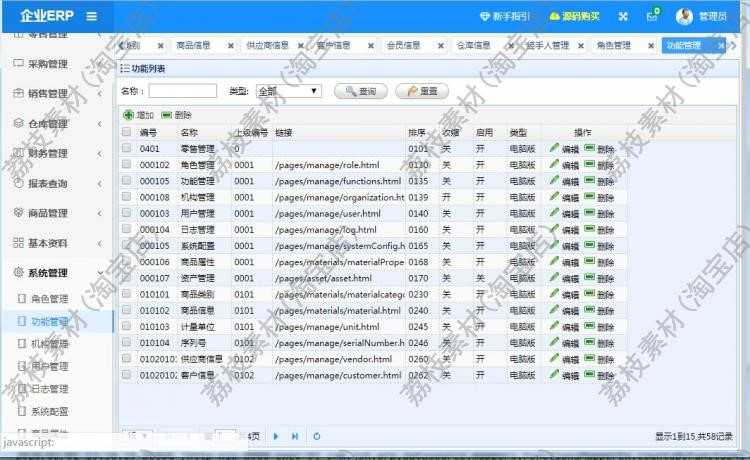Switch to the 商品信息 tab
Viewport: 750px width, 460px height.
(x=193, y=45)
